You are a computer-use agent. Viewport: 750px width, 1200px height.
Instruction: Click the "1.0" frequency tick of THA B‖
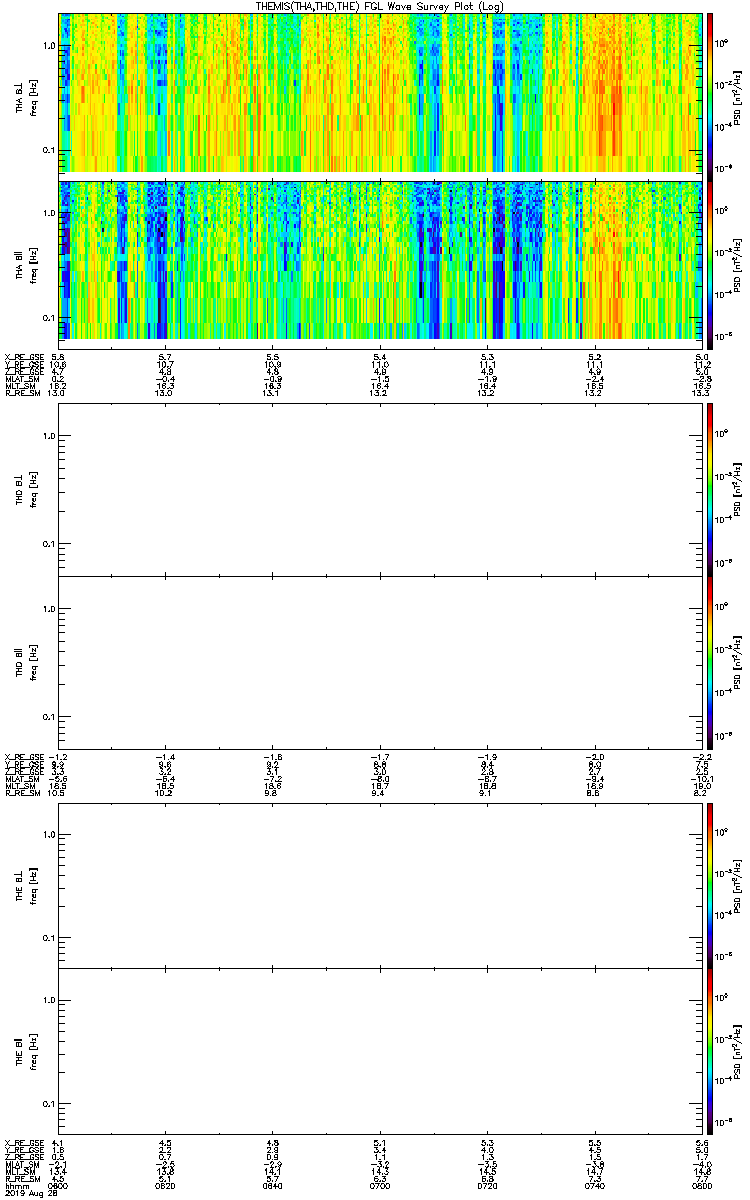tap(49, 214)
